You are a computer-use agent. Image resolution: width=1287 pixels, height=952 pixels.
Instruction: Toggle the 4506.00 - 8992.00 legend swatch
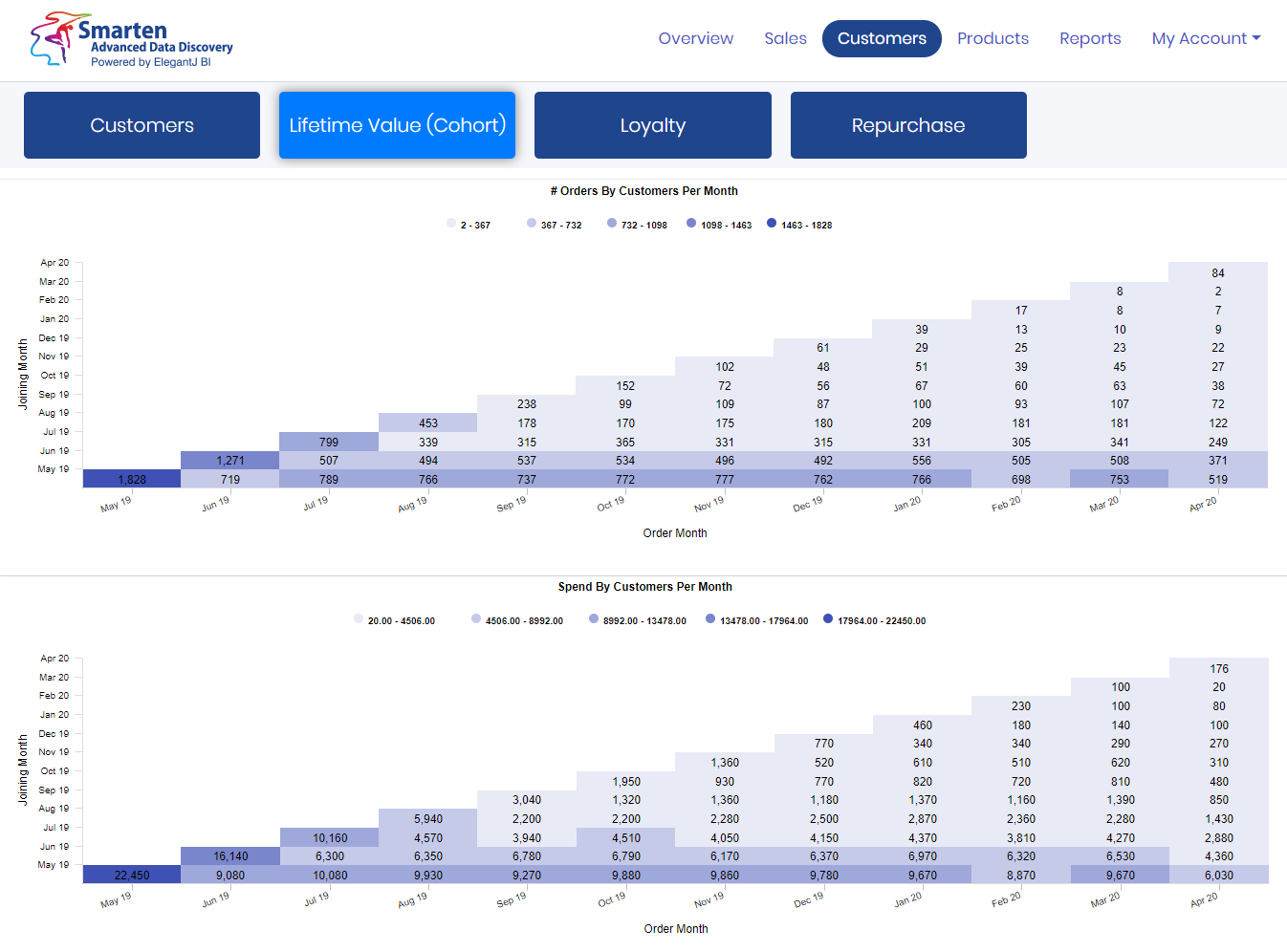coord(476,618)
